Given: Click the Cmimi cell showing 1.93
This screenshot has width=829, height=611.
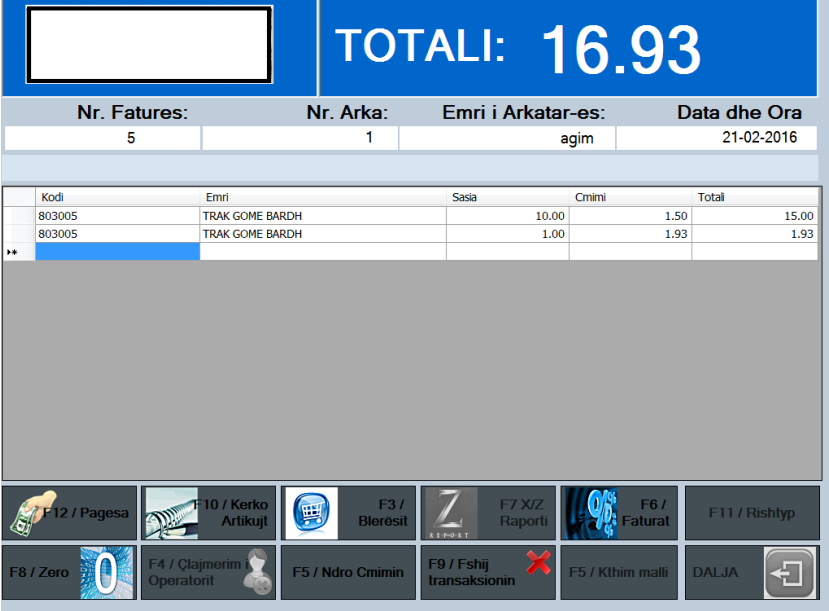Looking at the screenshot, I should 630,234.
